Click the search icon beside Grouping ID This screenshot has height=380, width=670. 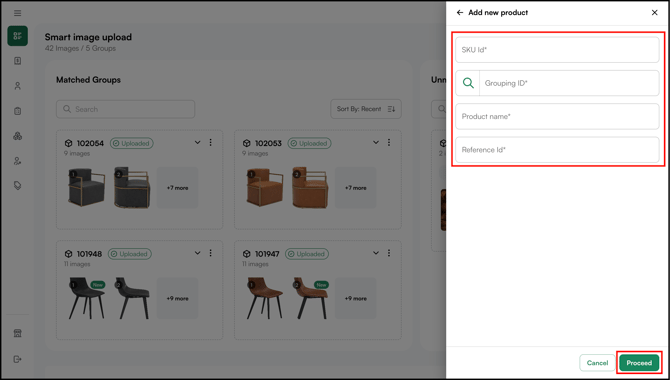click(x=468, y=83)
